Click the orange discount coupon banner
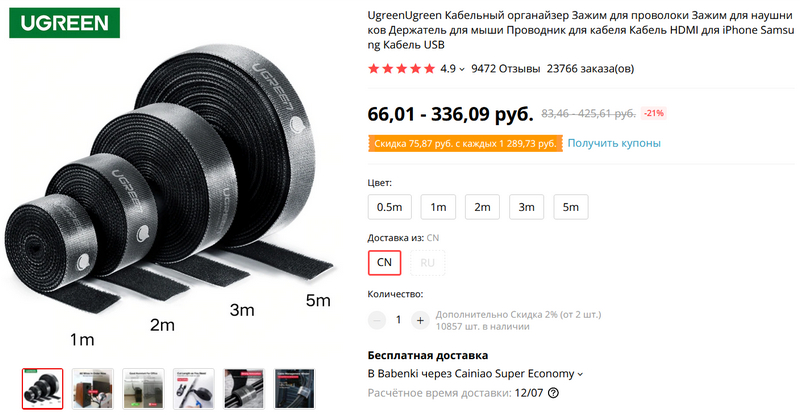This screenshot has width=800, height=415. 464,144
